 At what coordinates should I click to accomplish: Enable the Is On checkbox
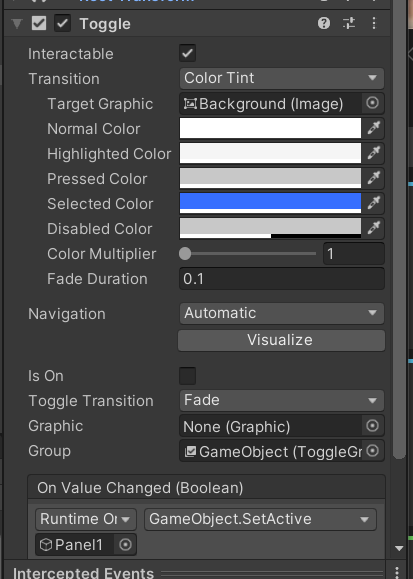187,376
